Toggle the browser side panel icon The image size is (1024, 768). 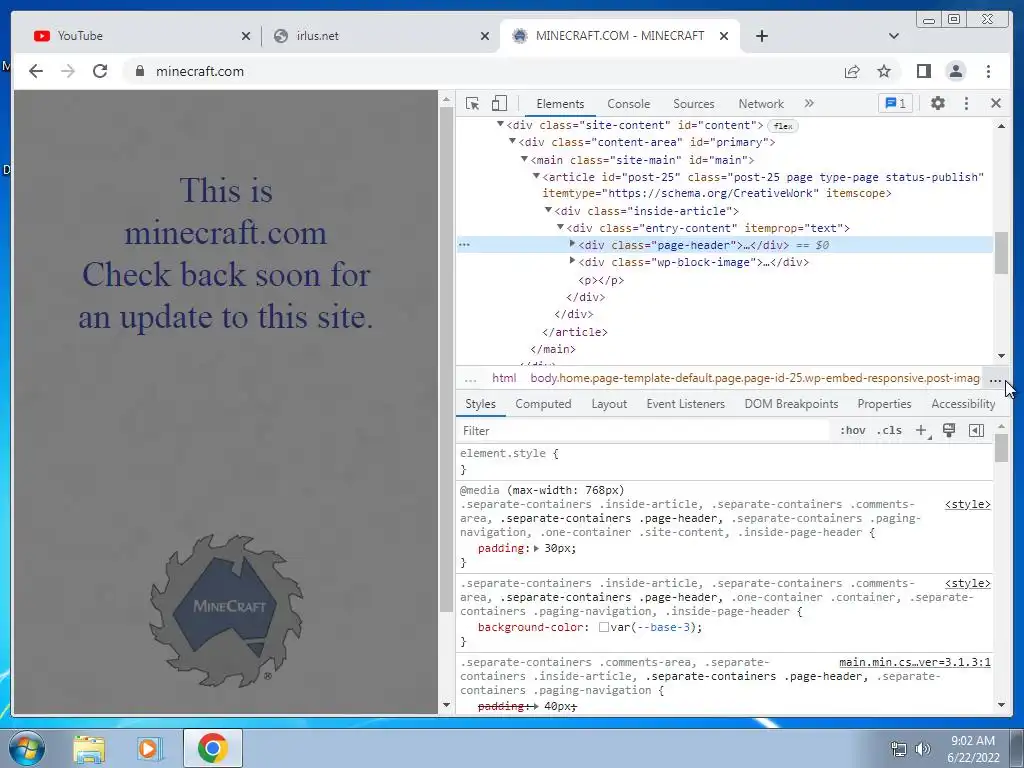(x=923, y=71)
